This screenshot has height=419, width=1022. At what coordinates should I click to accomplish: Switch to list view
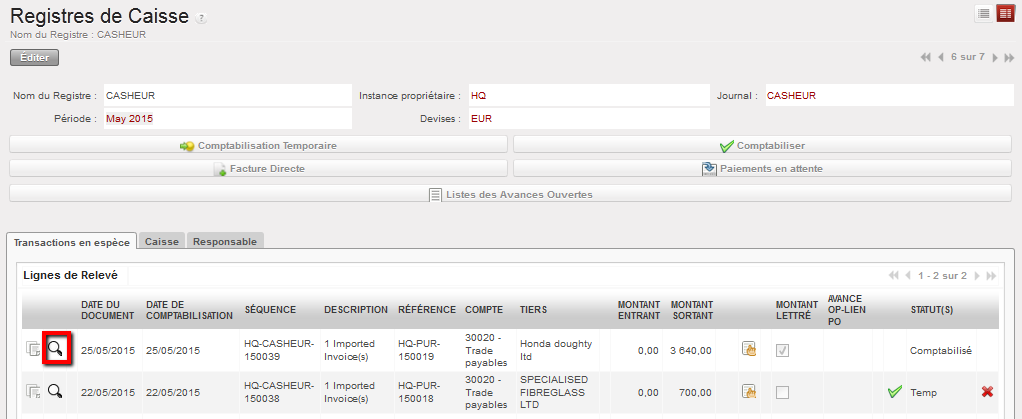[x=984, y=13]
